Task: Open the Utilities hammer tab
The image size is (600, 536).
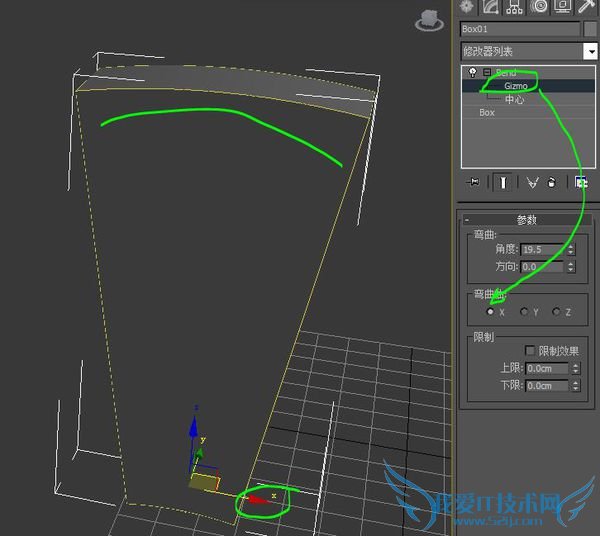Action: click(x=589, y=6)
